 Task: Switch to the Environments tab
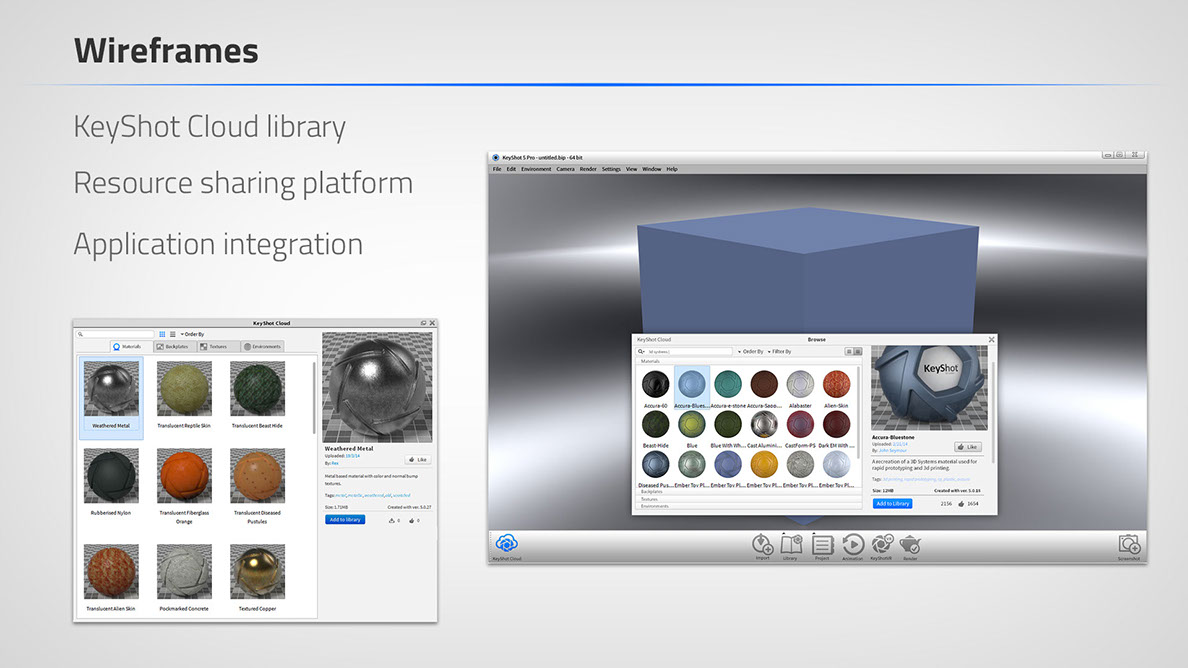point(262,347)
